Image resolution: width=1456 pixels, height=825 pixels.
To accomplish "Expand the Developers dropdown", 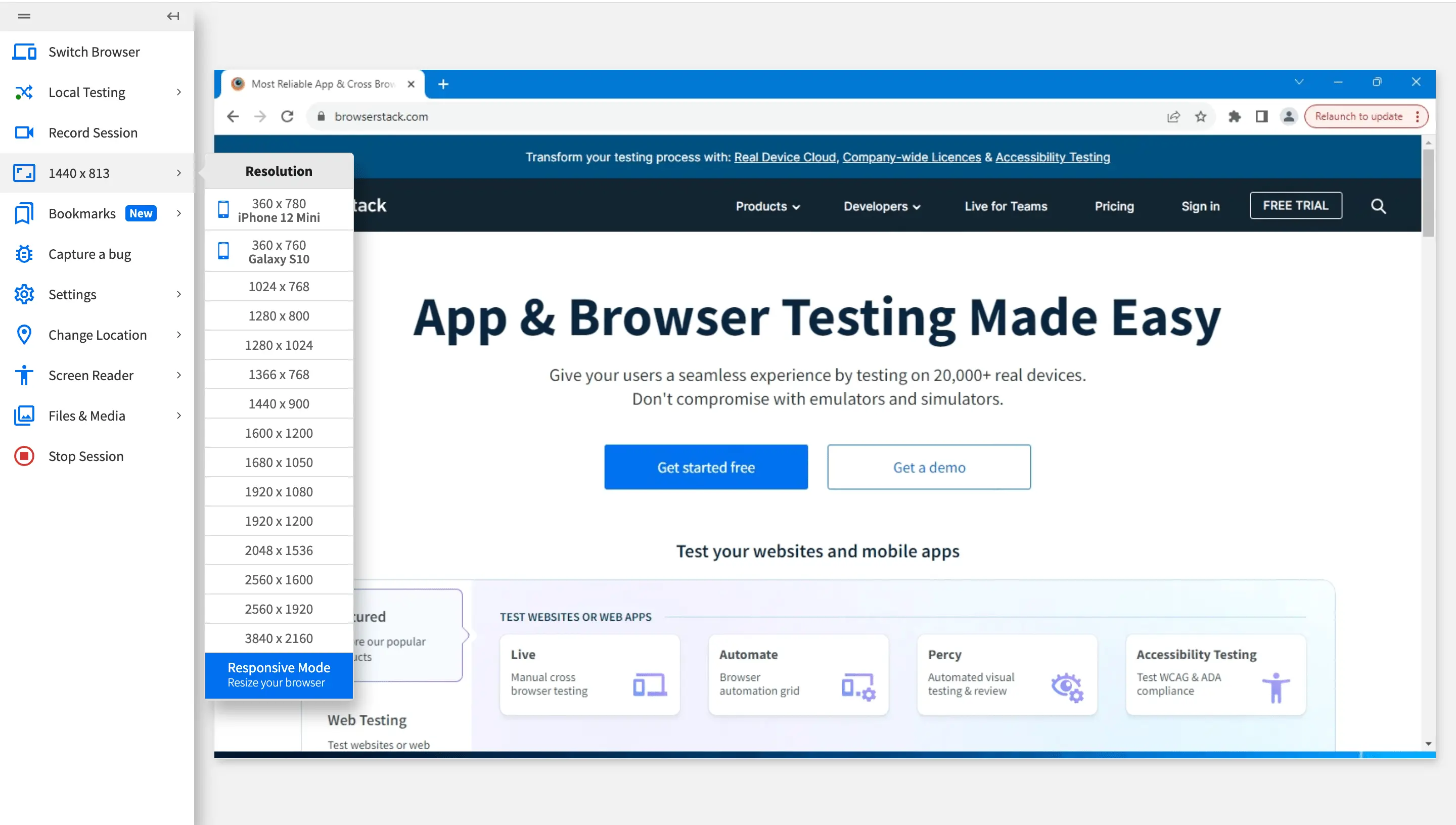I will pyautogui.click(x=882, y=206).
